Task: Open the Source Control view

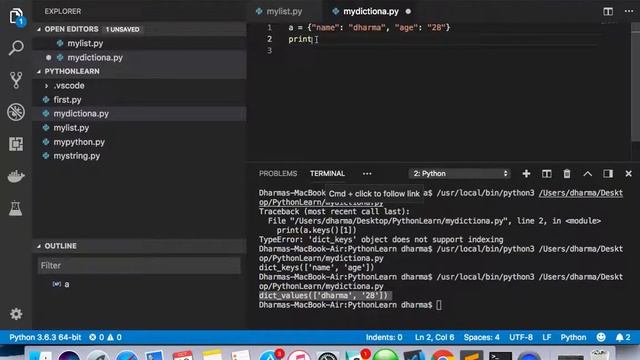Action: pos(16,80)
